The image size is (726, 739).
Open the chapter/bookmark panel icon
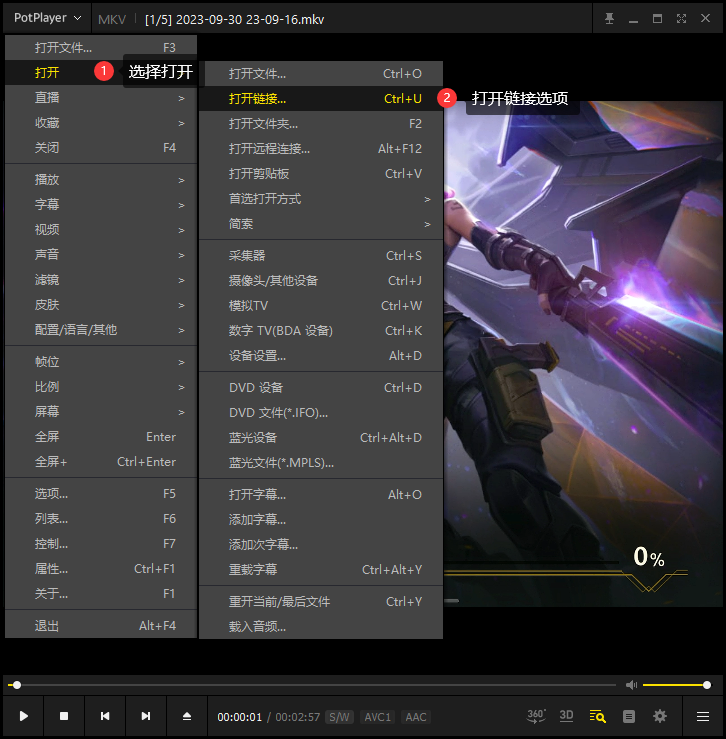pos(629,716)
